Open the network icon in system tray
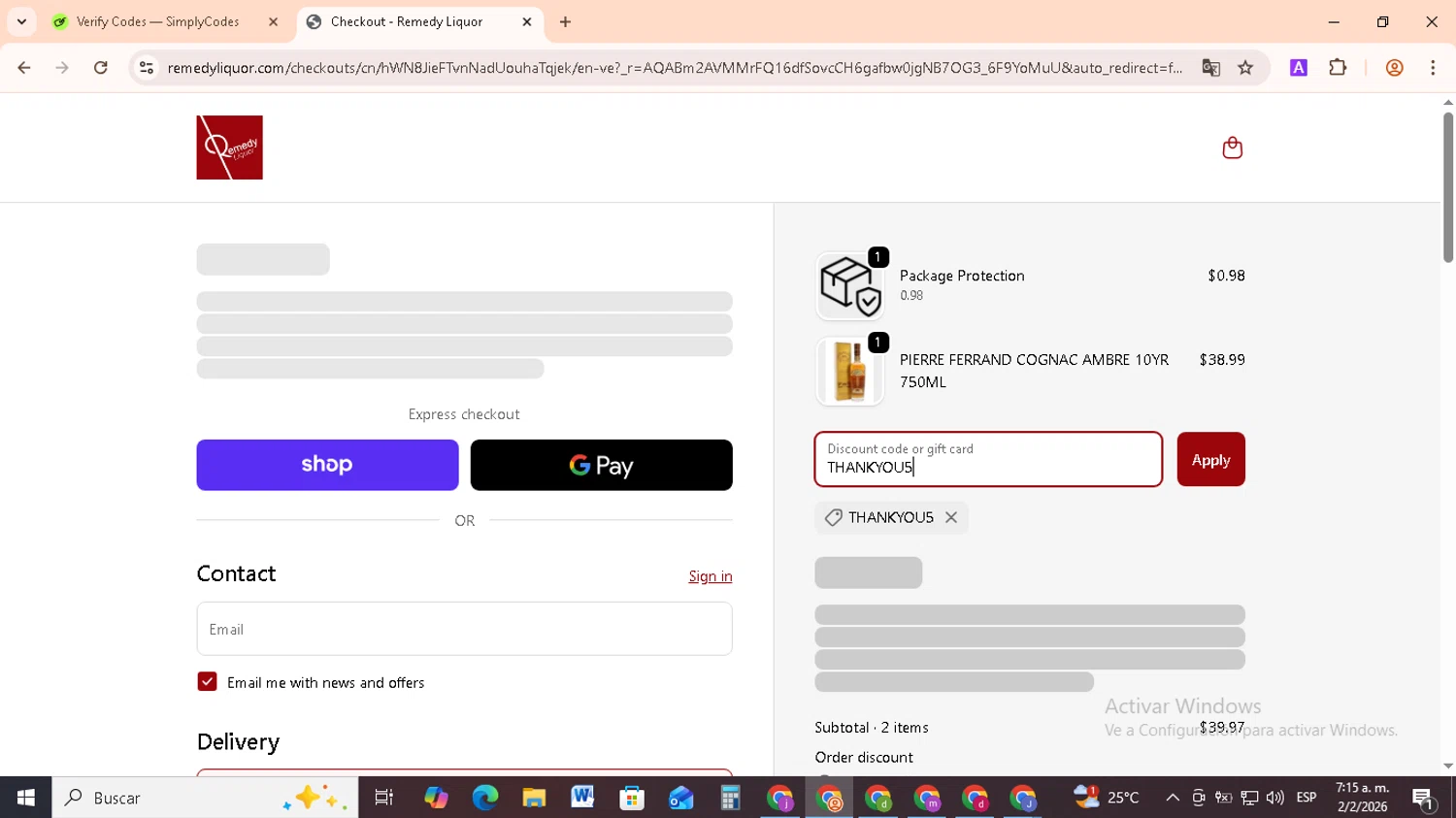This screenshot has height=818, width=1456. (1249, 798)
